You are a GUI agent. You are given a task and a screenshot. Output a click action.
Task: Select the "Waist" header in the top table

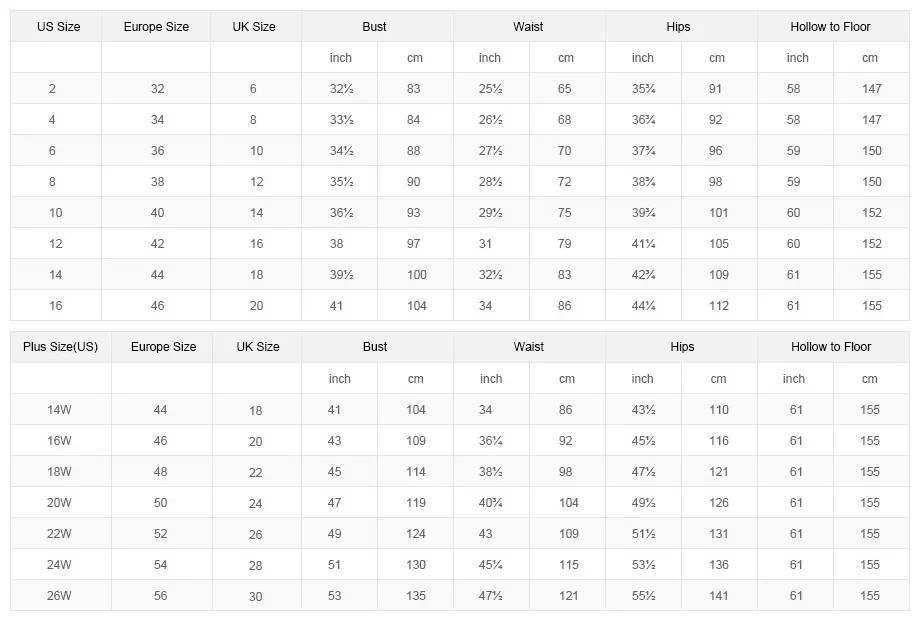click(528, 27)
